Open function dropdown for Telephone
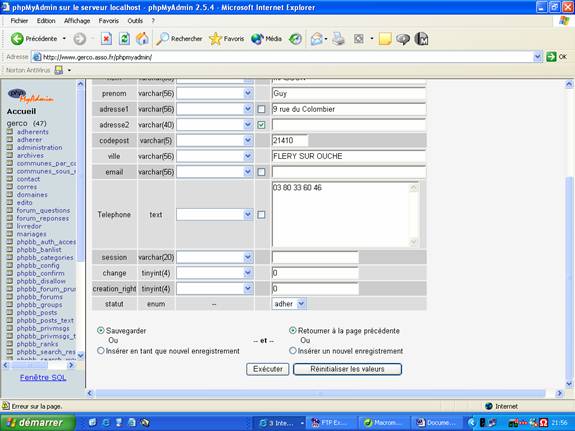Screen dimensions: 575x431 [x=215, y=215]
